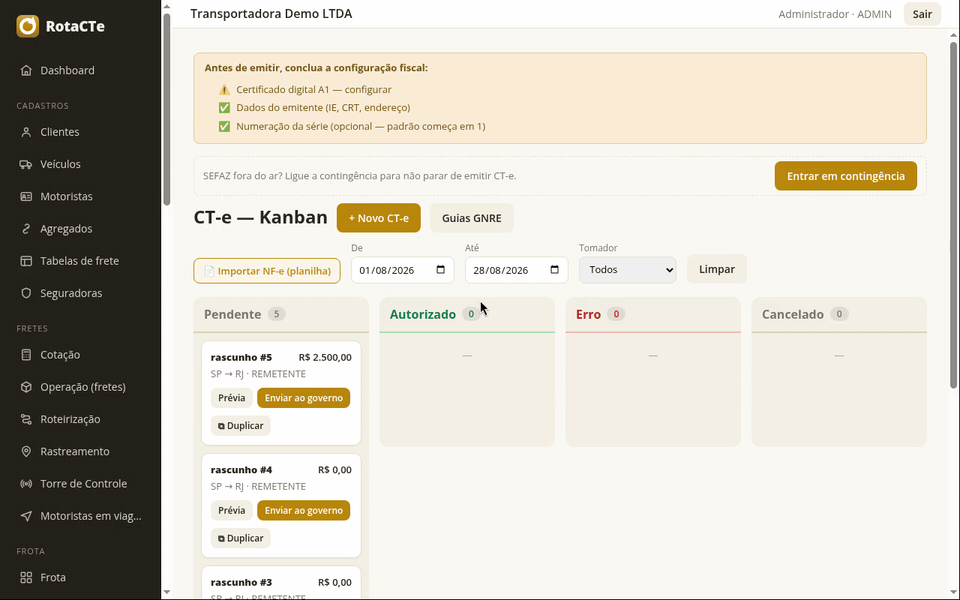Open Cotação calculator icon item
This screenshot has width=960, height=600.
coord(26,354)
